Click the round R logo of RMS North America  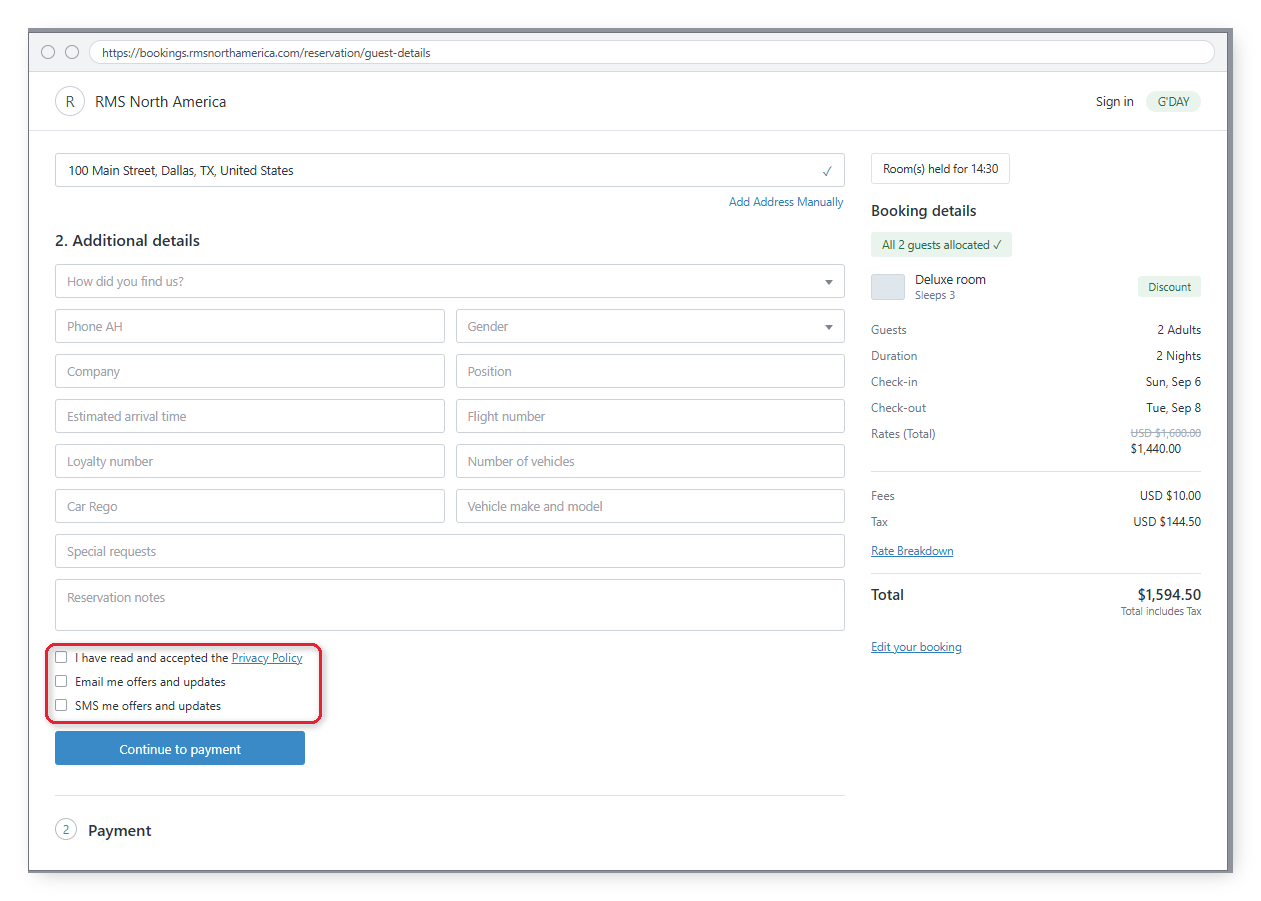[x=70, y=101]
